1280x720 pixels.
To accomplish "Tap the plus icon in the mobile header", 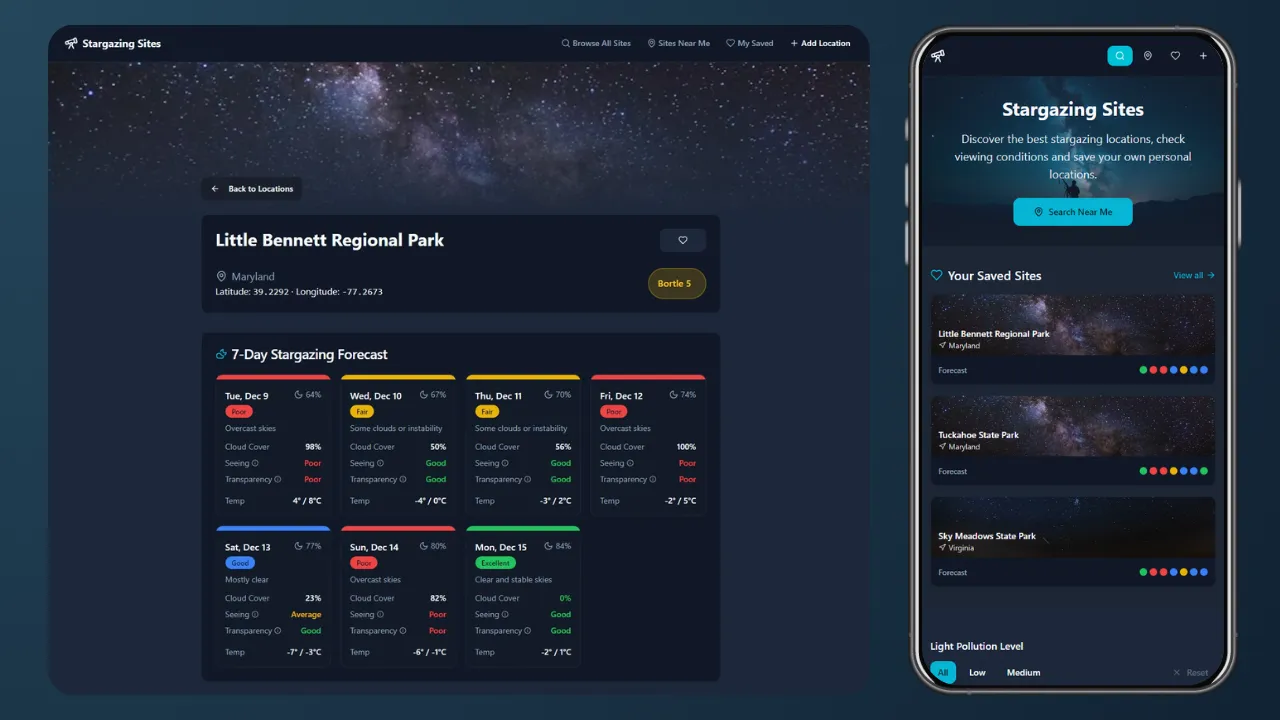I will (x=1203, y=55).
